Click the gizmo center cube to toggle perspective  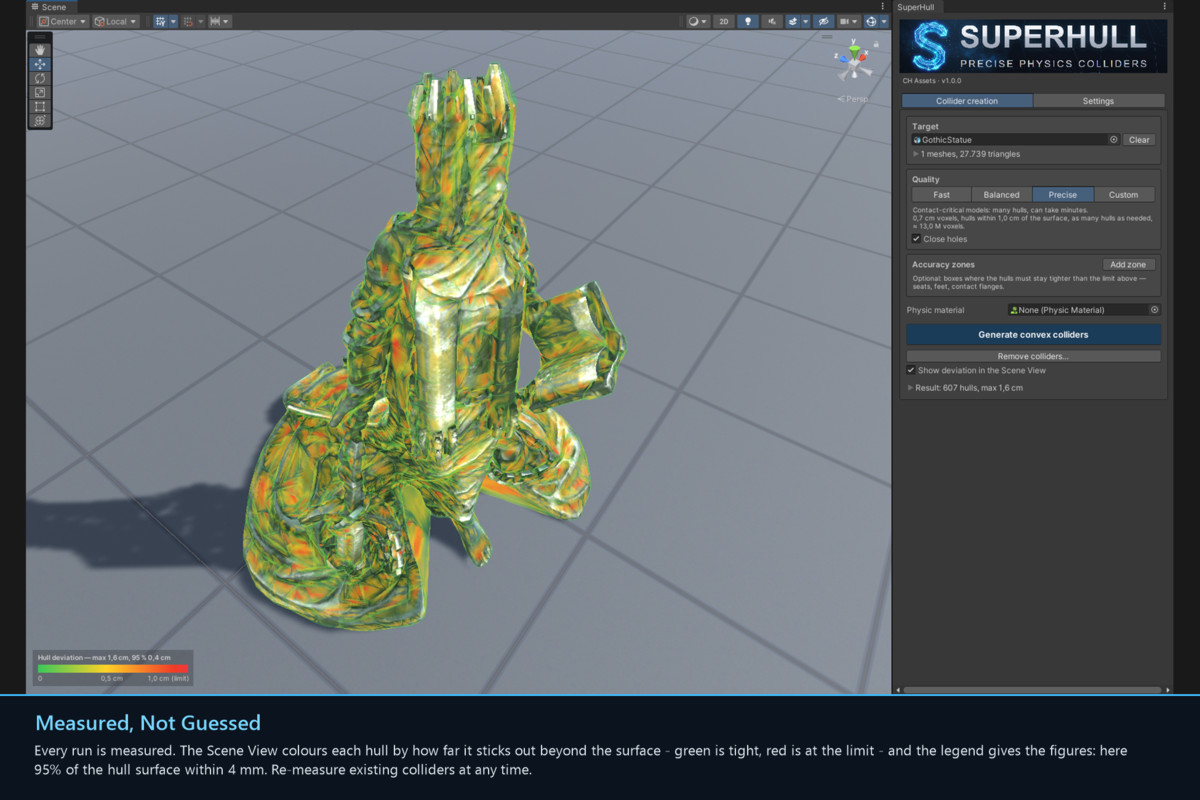click(x=853, y=64)
